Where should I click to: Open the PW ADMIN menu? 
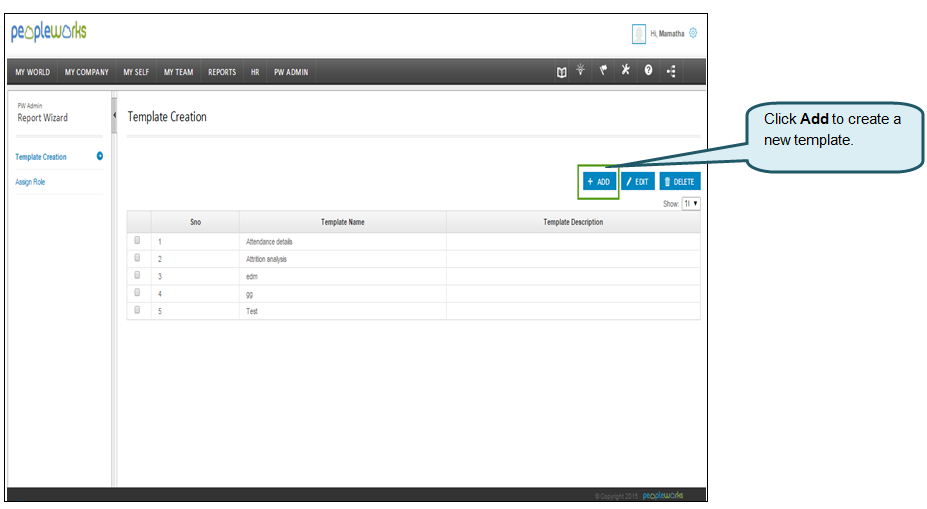click(291, 72)
